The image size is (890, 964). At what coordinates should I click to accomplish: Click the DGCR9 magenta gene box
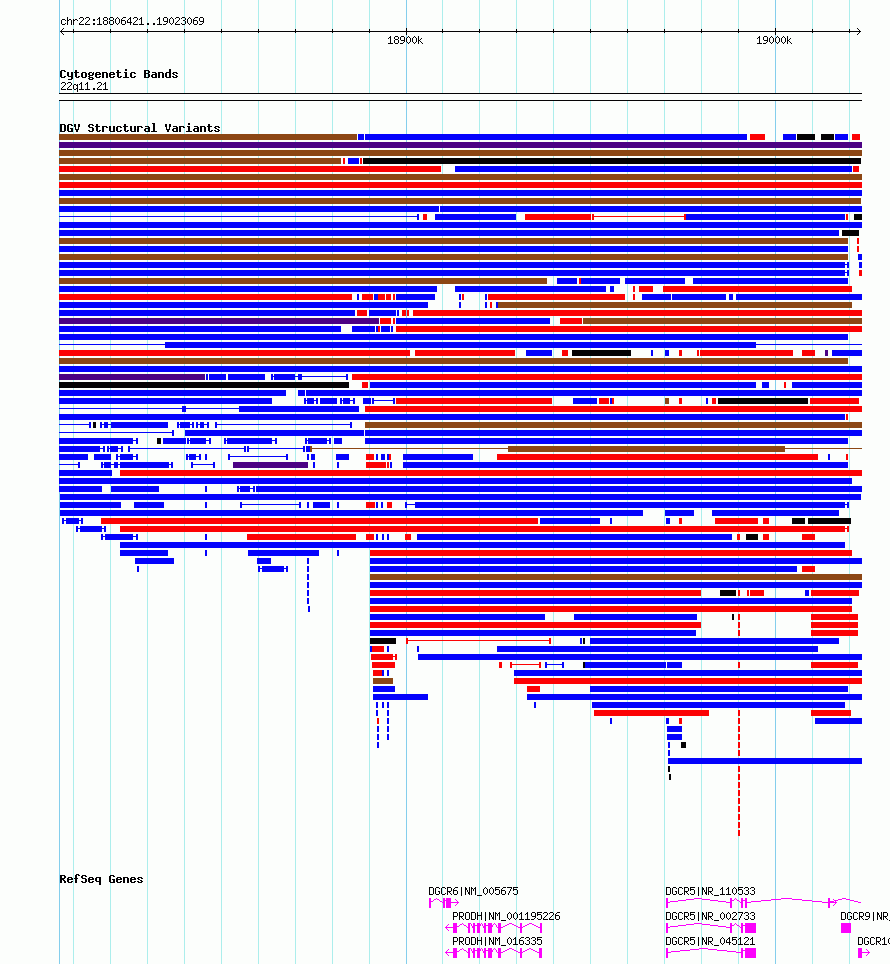(846, 928)
